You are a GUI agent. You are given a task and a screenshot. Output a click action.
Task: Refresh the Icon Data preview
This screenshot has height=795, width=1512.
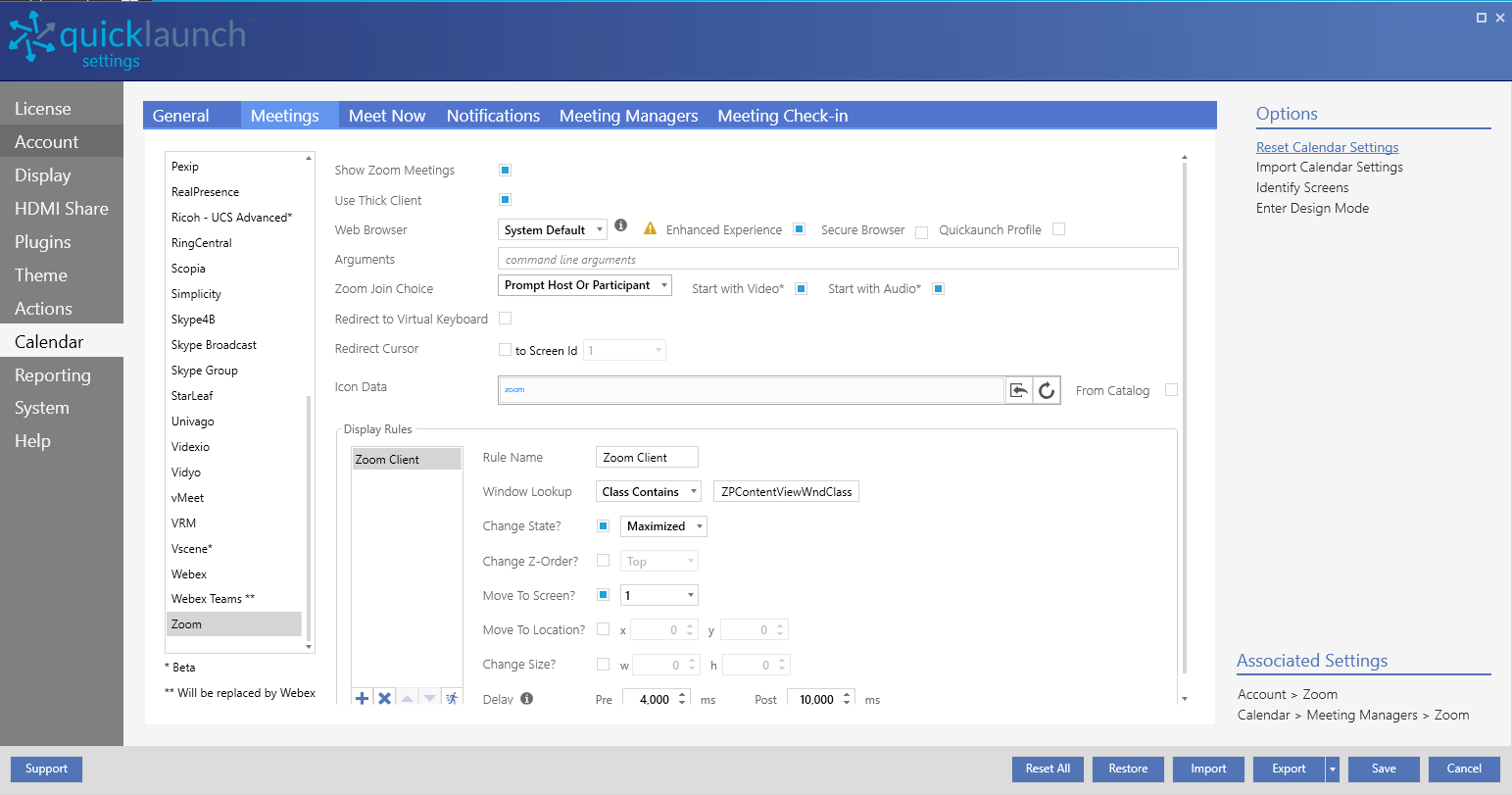click(x=1047, y=390)
